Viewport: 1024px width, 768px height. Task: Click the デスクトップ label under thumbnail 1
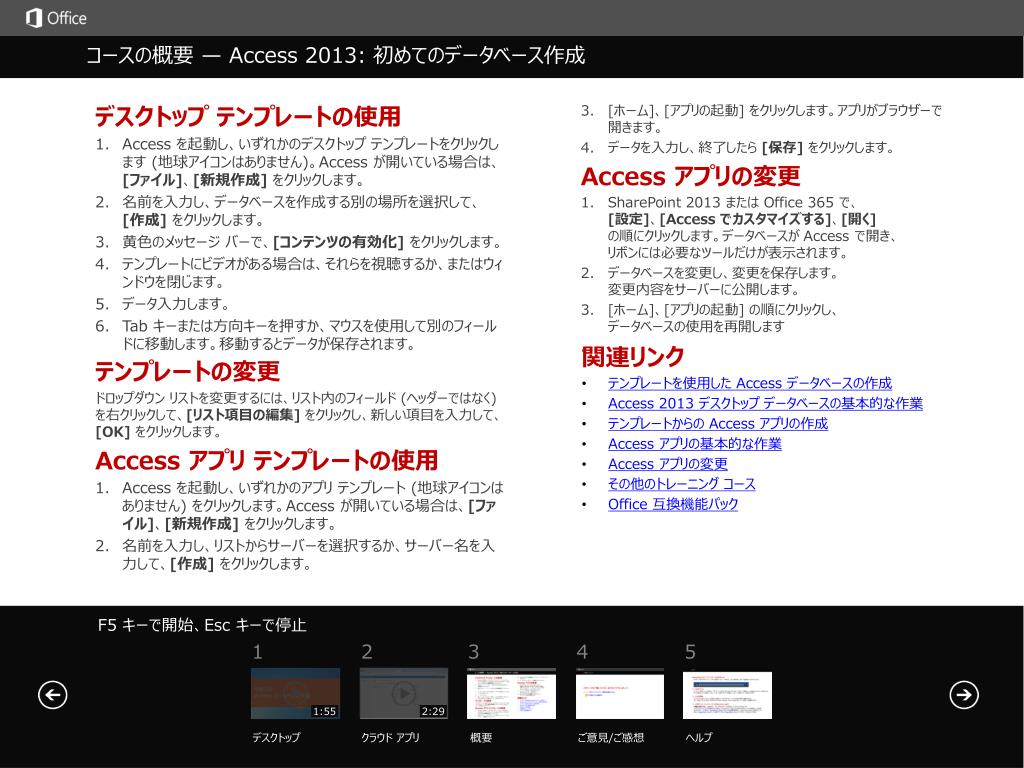(x=276, y=737)
